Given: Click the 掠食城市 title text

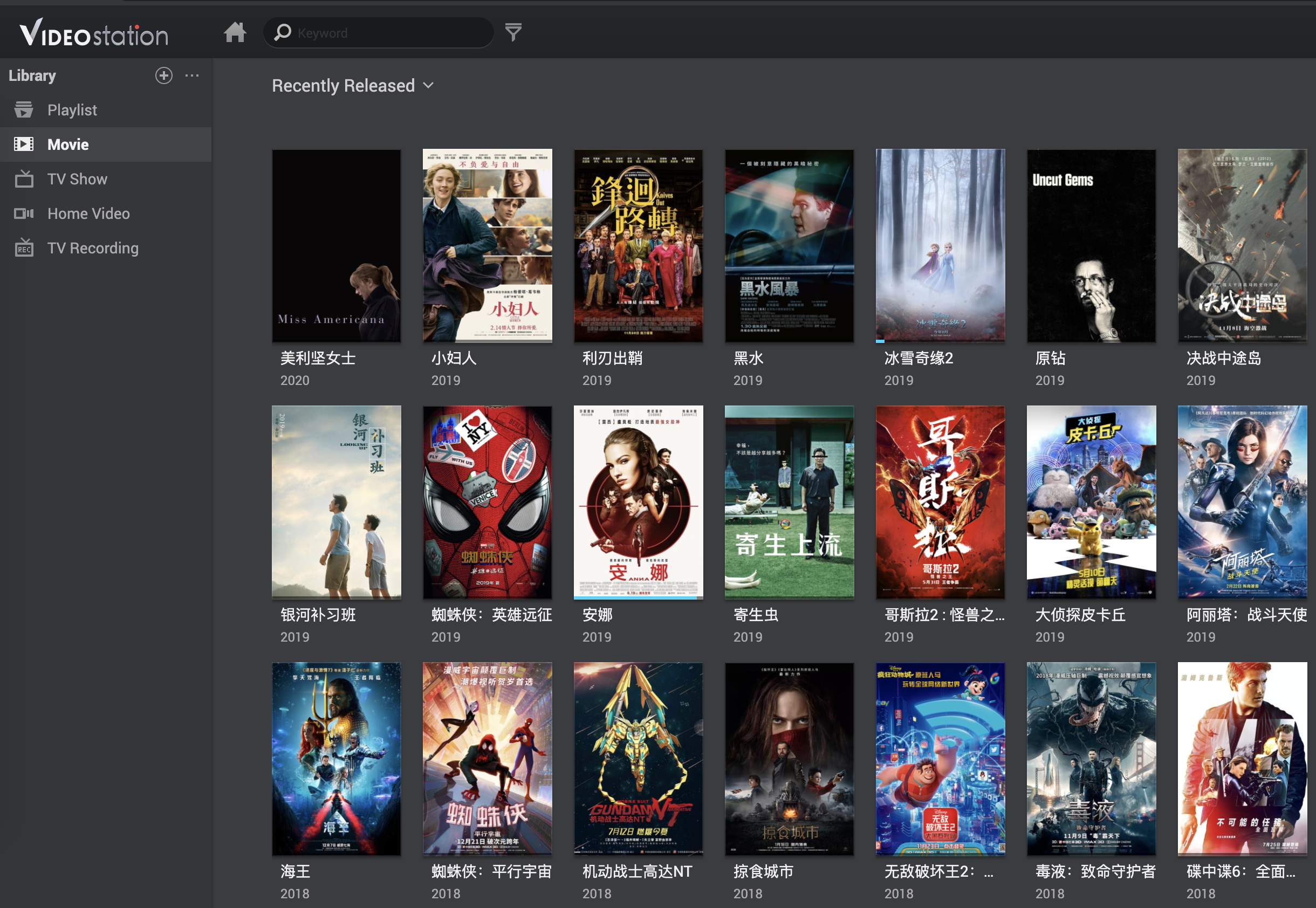Looking at the screenshot, I should 763,871.
